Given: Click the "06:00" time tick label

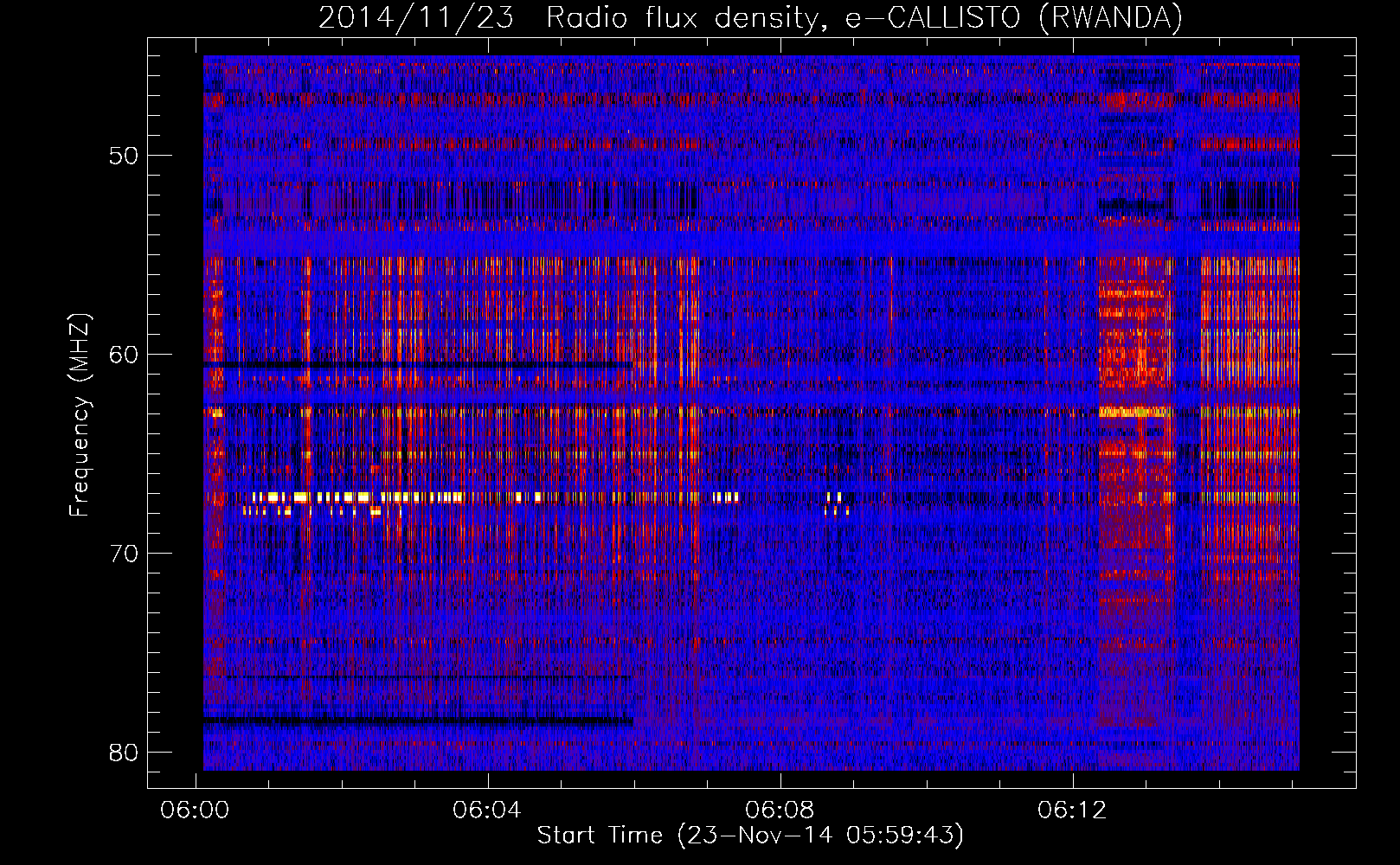Looking at the screenshot, I should click(x=196, y=811).
